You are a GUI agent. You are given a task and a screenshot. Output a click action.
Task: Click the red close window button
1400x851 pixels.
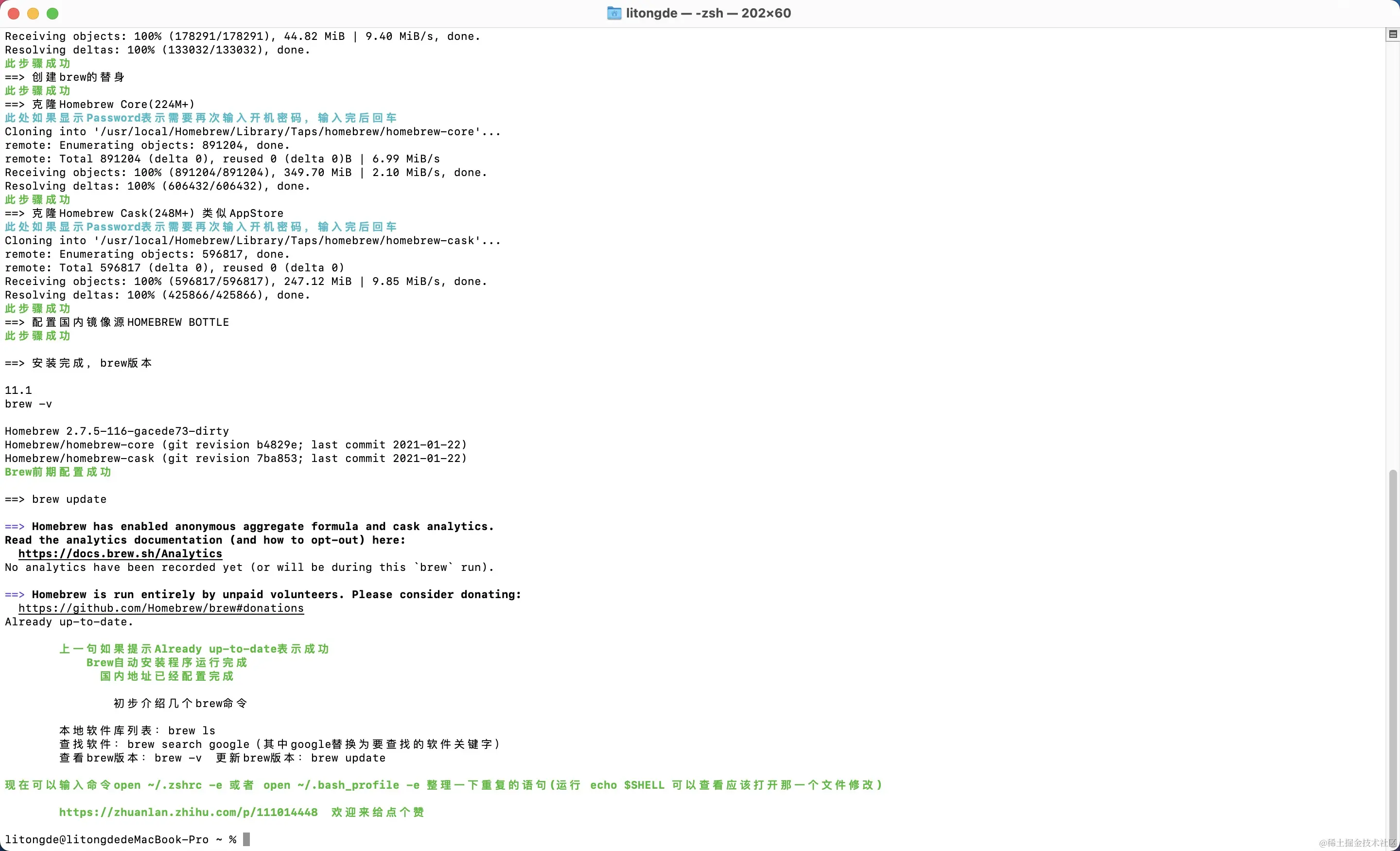(14, 13)
